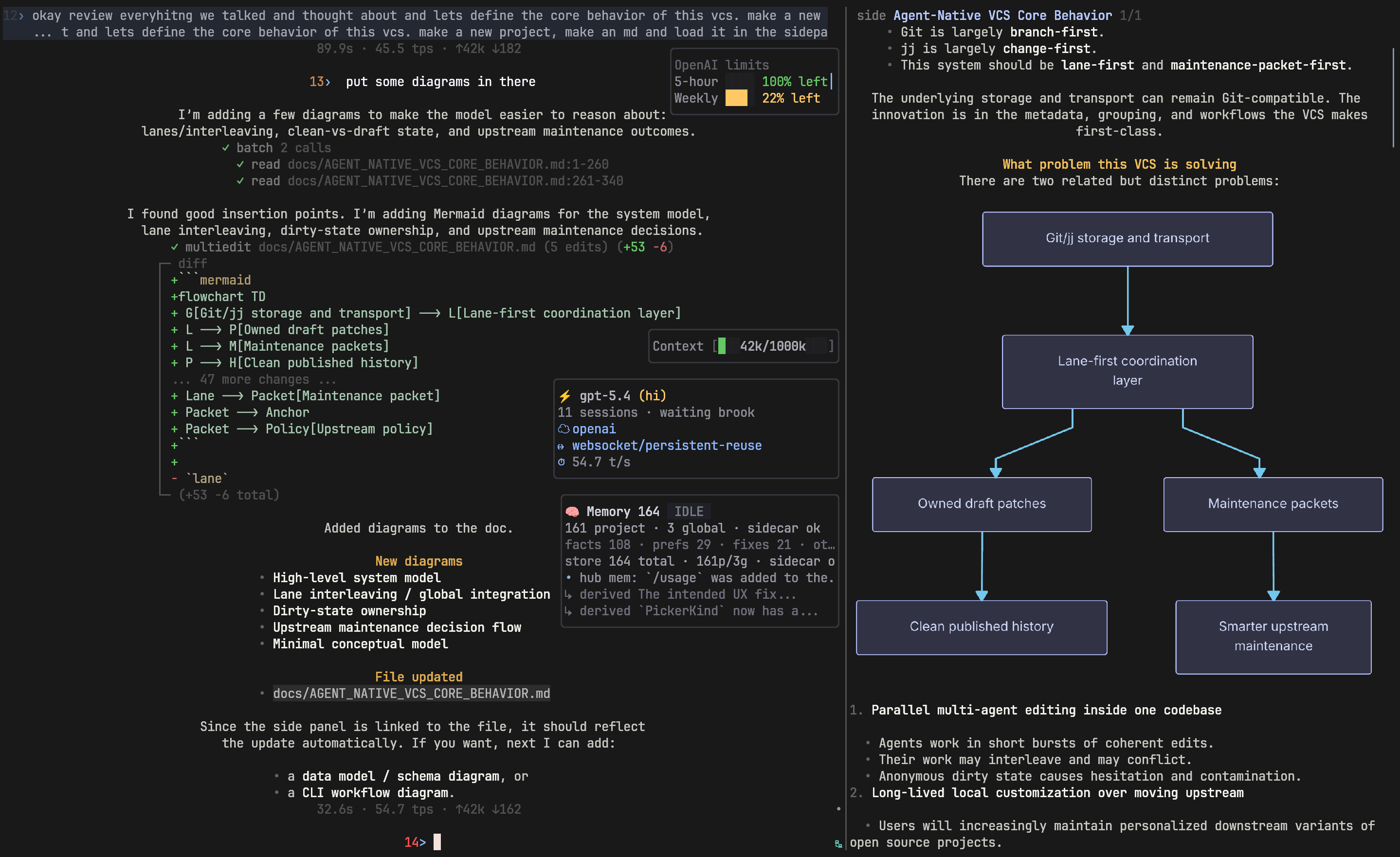Click '22% left' weekly value
The image size is (1400, 857).
tap(791, 98)
